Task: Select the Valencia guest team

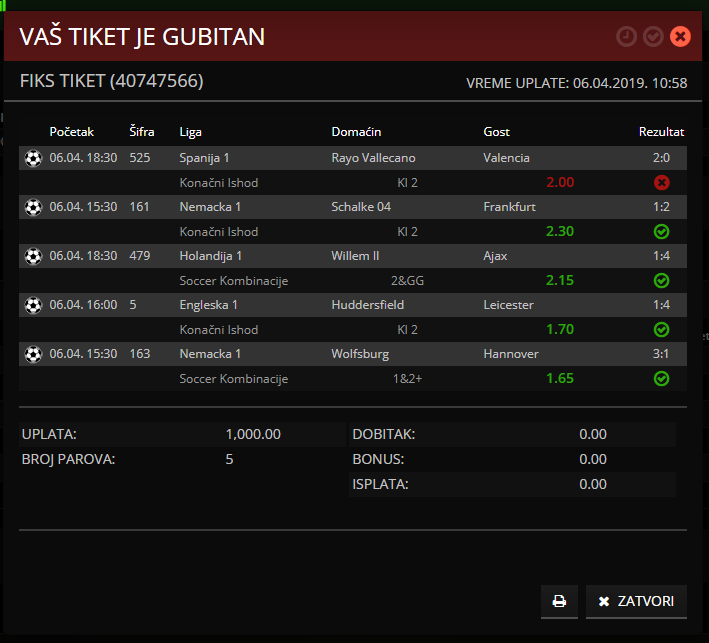Action: (x=506, y=158)
